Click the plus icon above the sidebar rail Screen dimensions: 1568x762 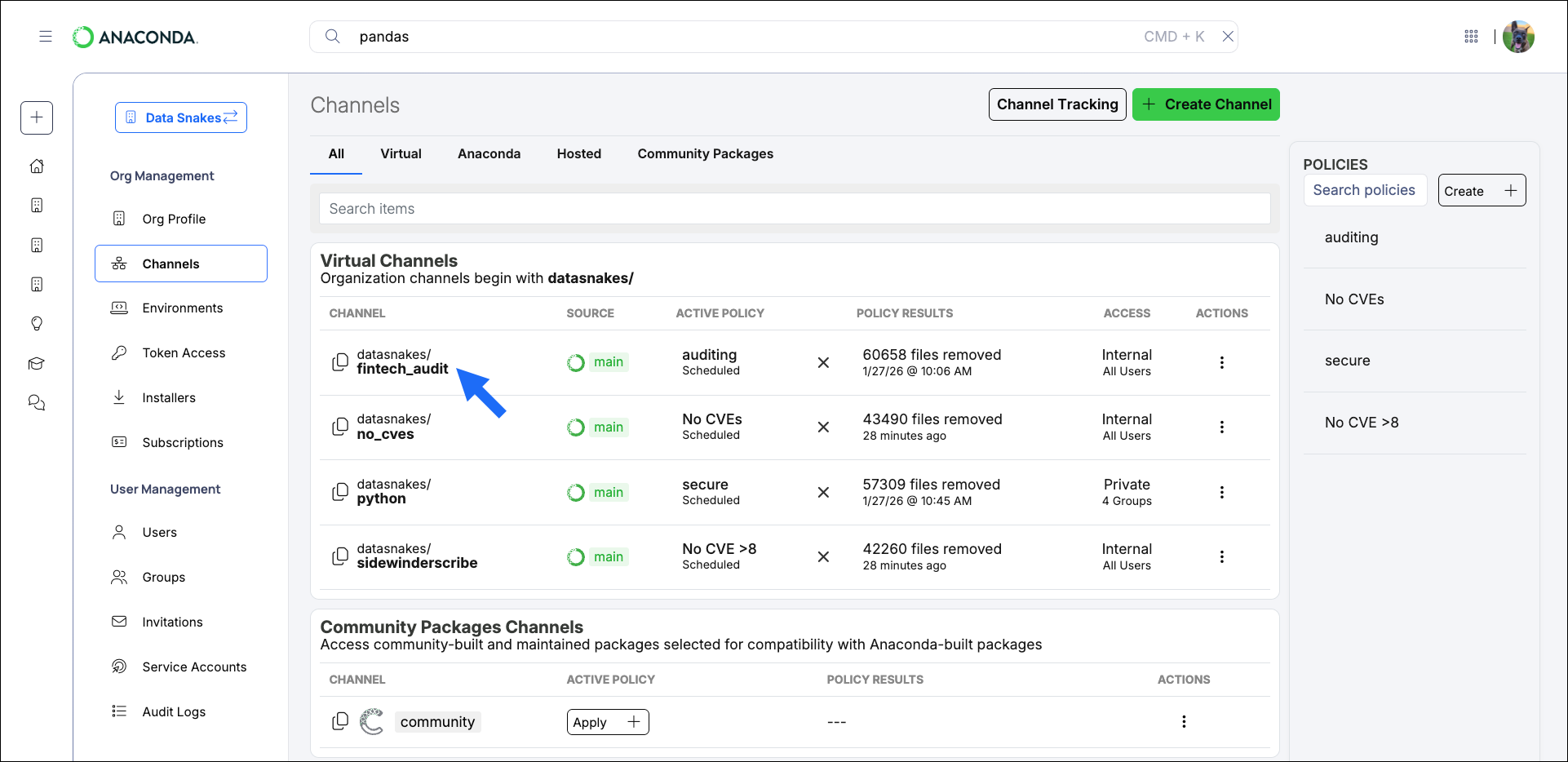click(37, 117)
